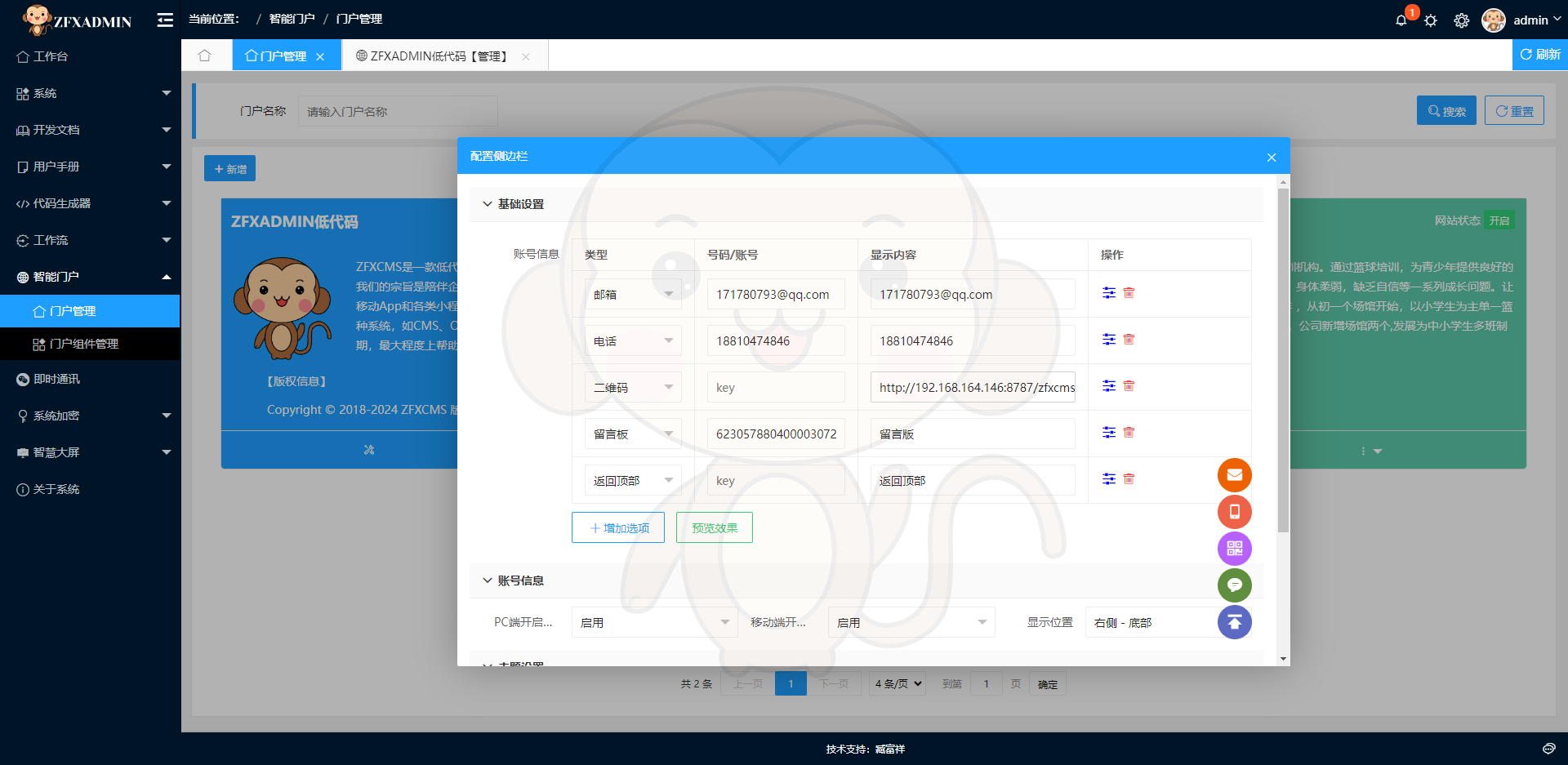Delete the 二维码 row with trash icon
The width and height of the screenshot is (1568, 765).
click(1129, 386)
